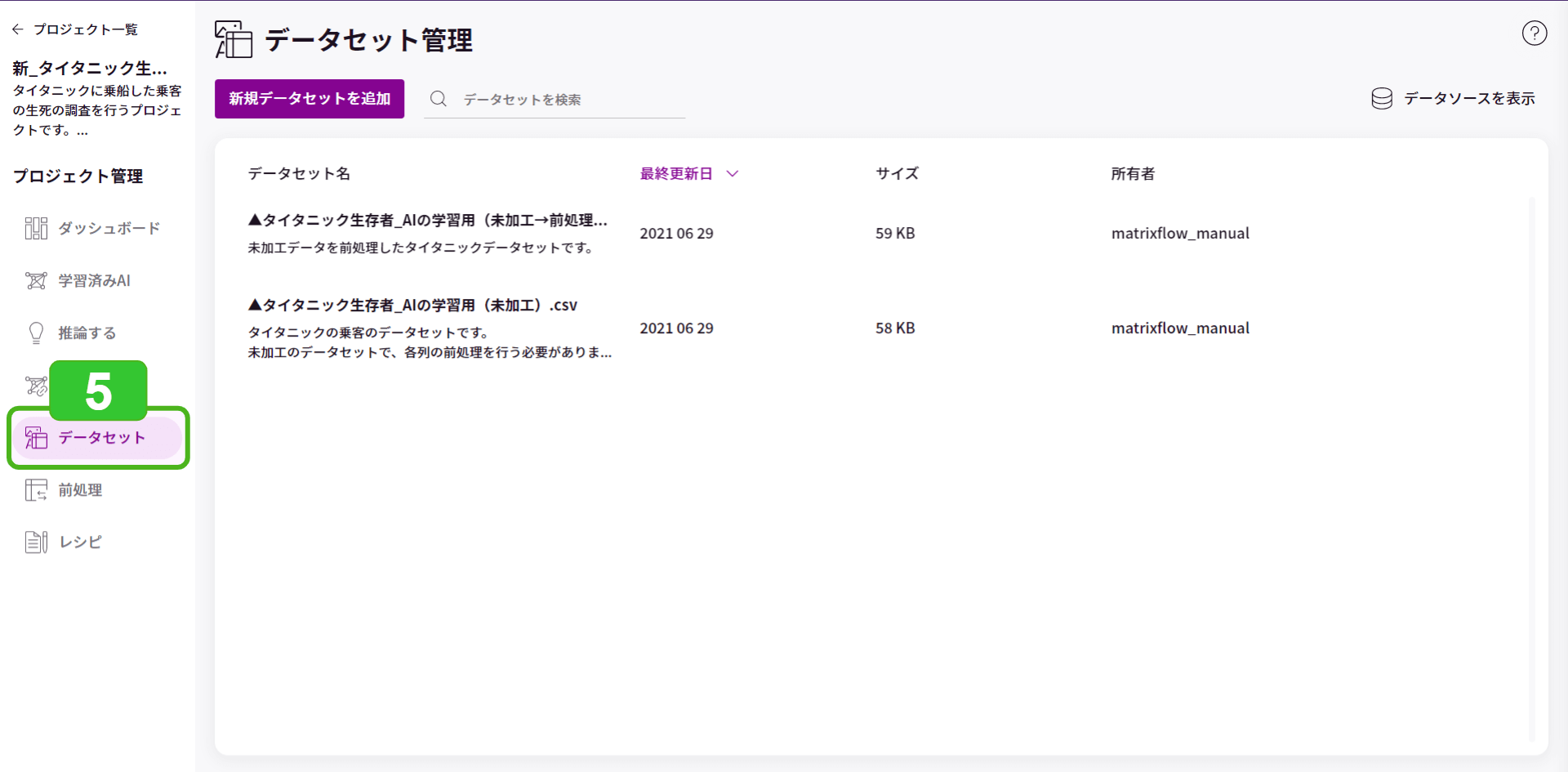
Task: Click description タイタニックの乗客のデータセットです
Action: [x=368, y=332]
